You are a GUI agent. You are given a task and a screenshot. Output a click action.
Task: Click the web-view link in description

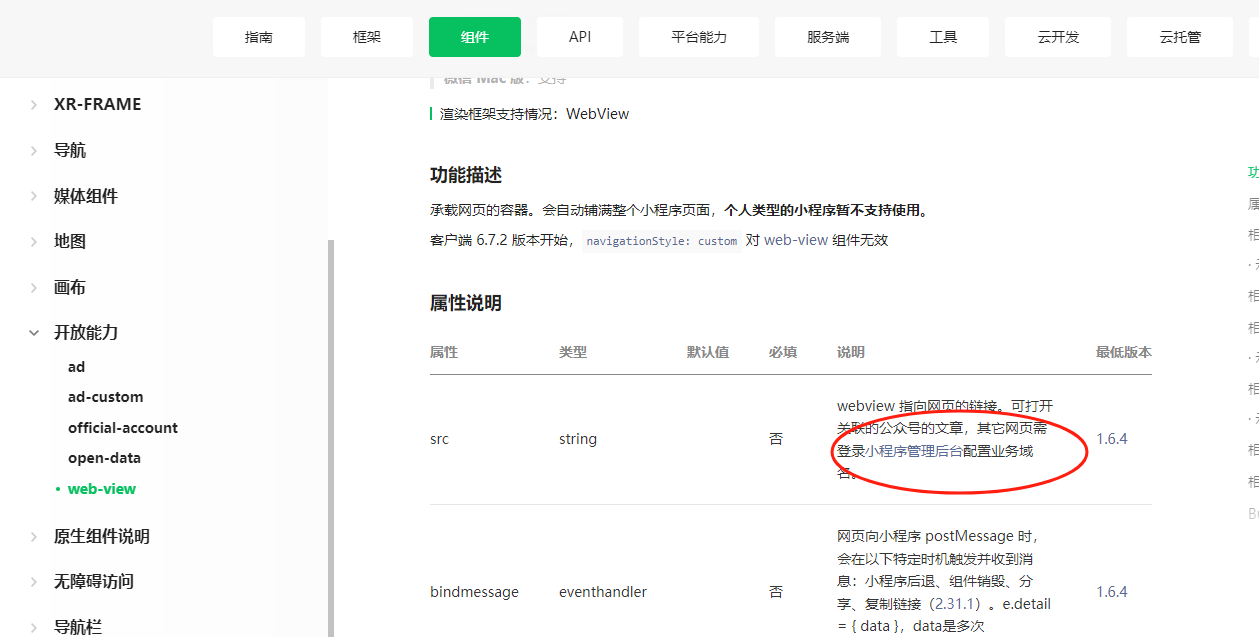pyautogui.click(x=796, y=240)
